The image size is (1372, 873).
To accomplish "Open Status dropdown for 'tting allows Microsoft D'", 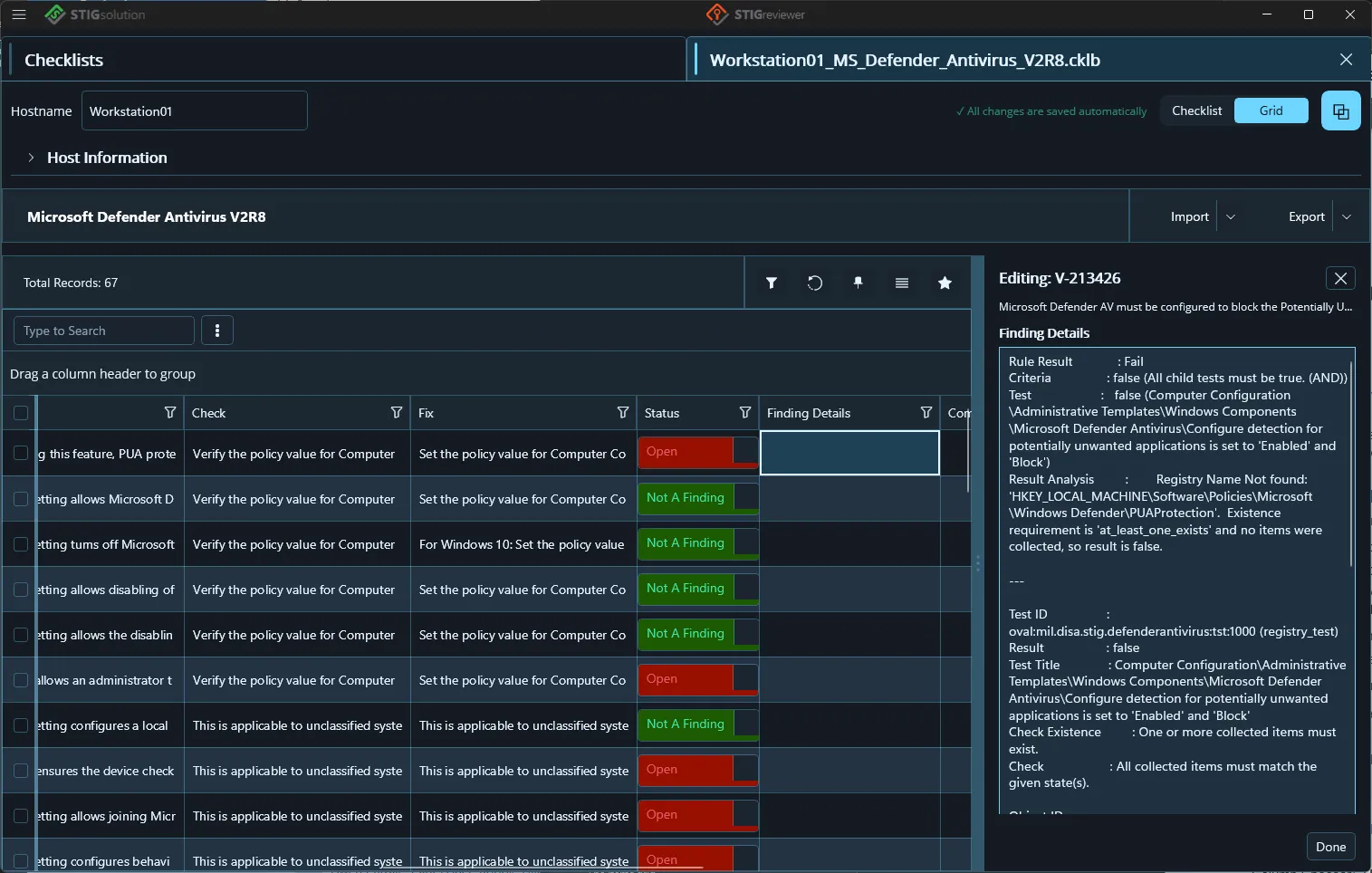I will (x=745, y=497).
